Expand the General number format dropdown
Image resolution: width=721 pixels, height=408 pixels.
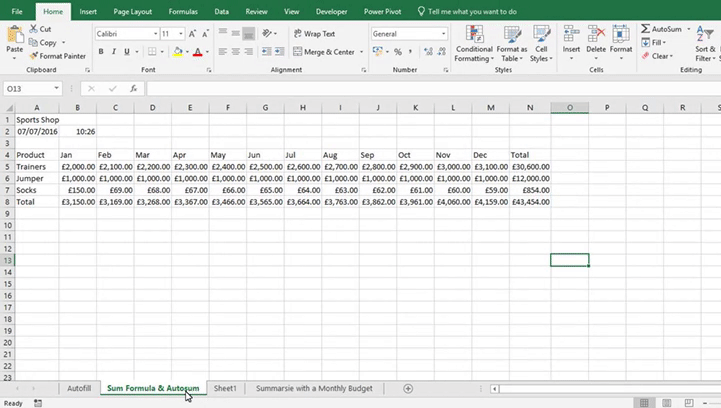tap(444, 33)
